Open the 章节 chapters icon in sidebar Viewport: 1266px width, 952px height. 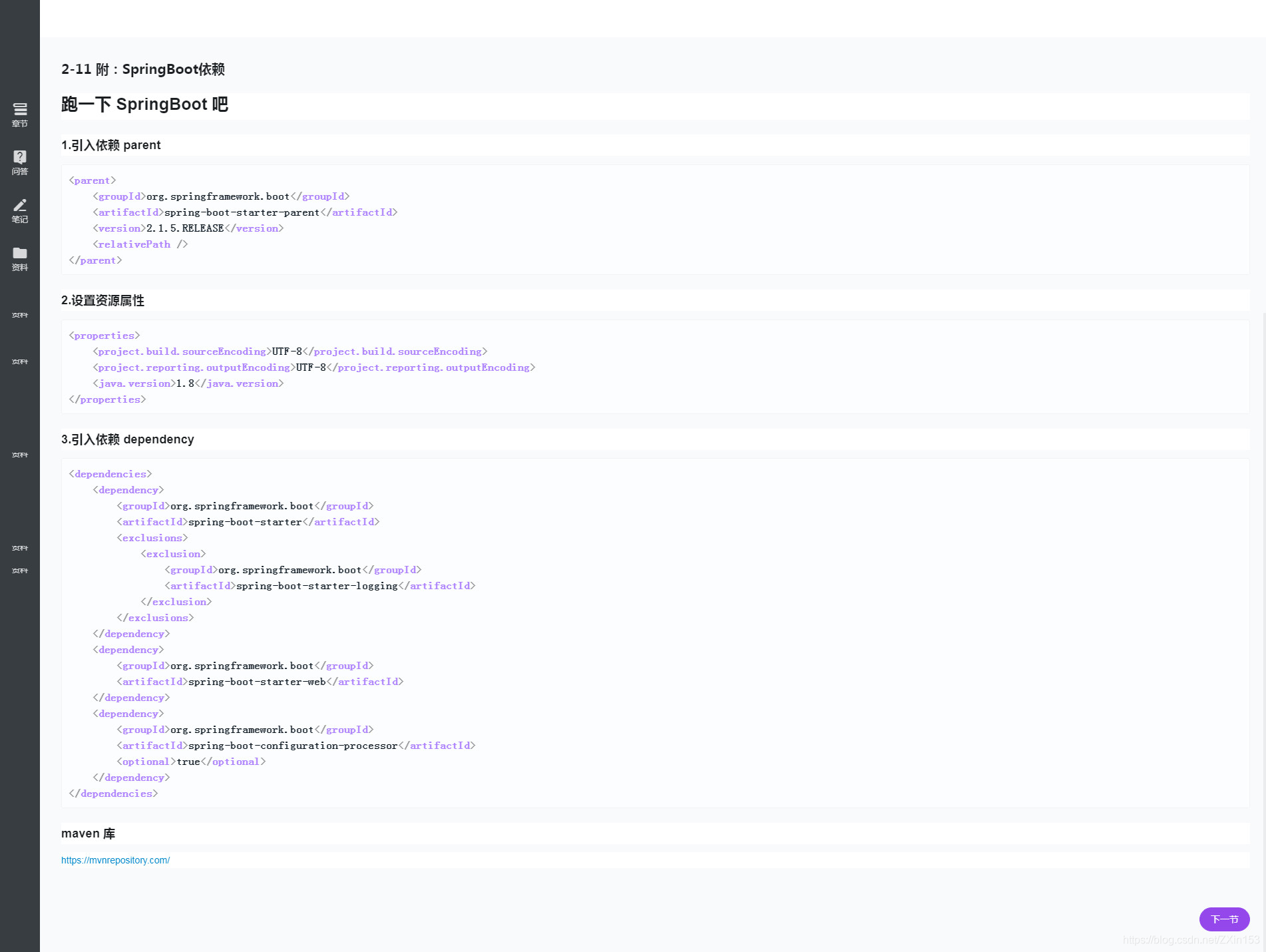point(20,115)
